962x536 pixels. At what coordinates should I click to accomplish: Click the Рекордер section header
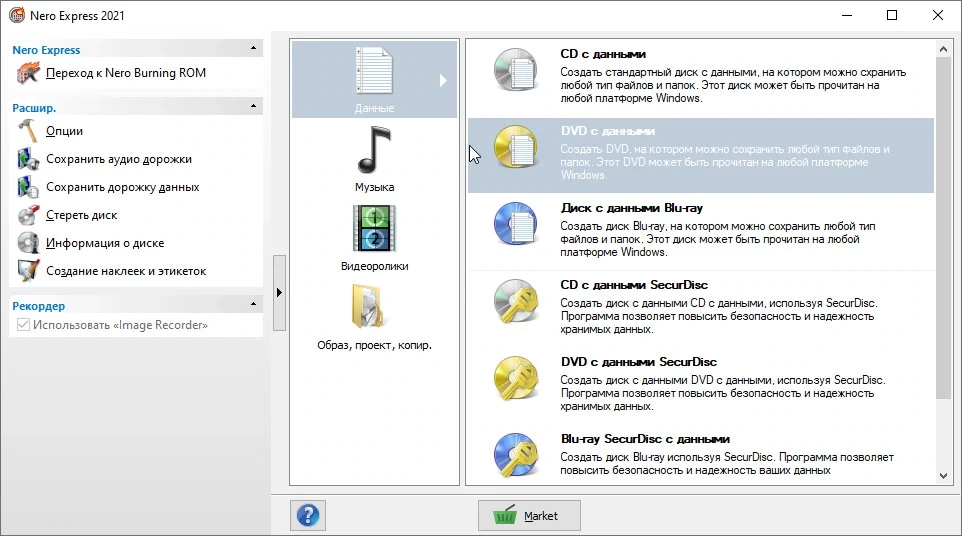136,305
